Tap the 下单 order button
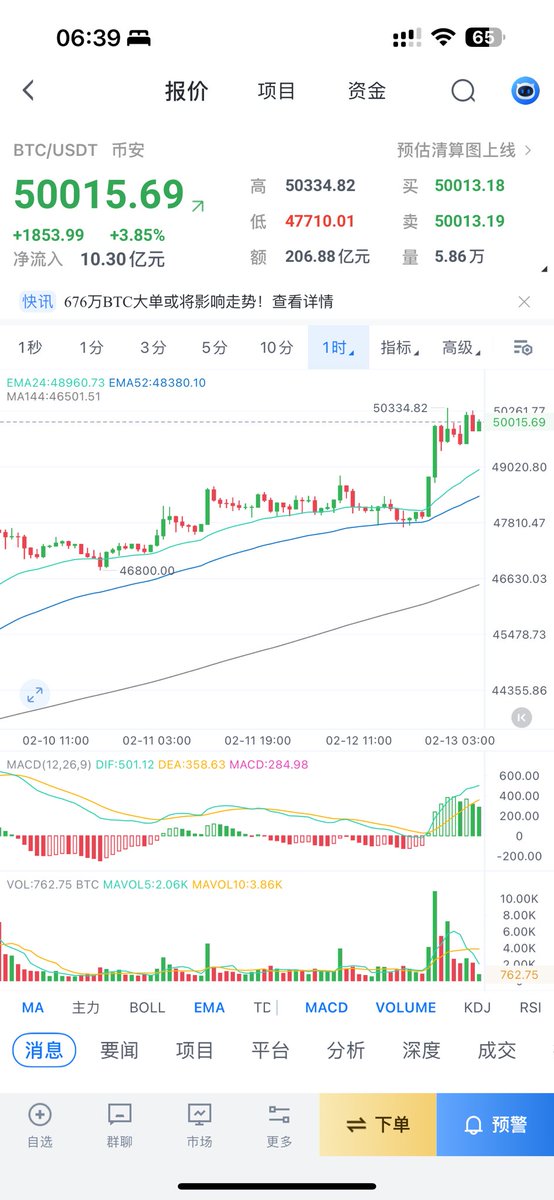This screenshot has height=1200, width=554. pos(378,1125)
